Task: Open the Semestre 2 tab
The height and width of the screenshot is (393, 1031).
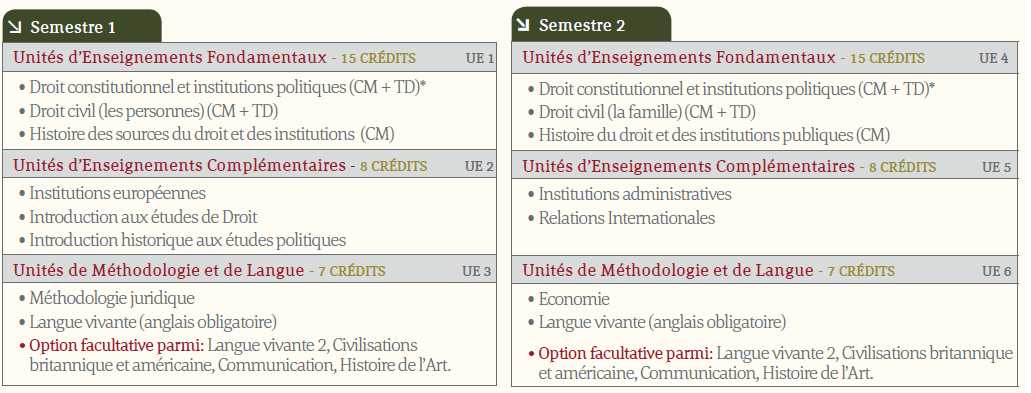Action: point(591,25)
